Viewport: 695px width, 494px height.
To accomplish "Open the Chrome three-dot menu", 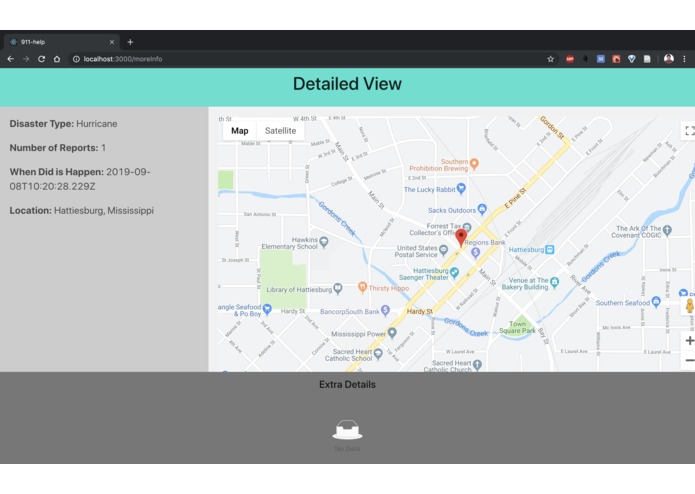I will [x=684, y=59].
